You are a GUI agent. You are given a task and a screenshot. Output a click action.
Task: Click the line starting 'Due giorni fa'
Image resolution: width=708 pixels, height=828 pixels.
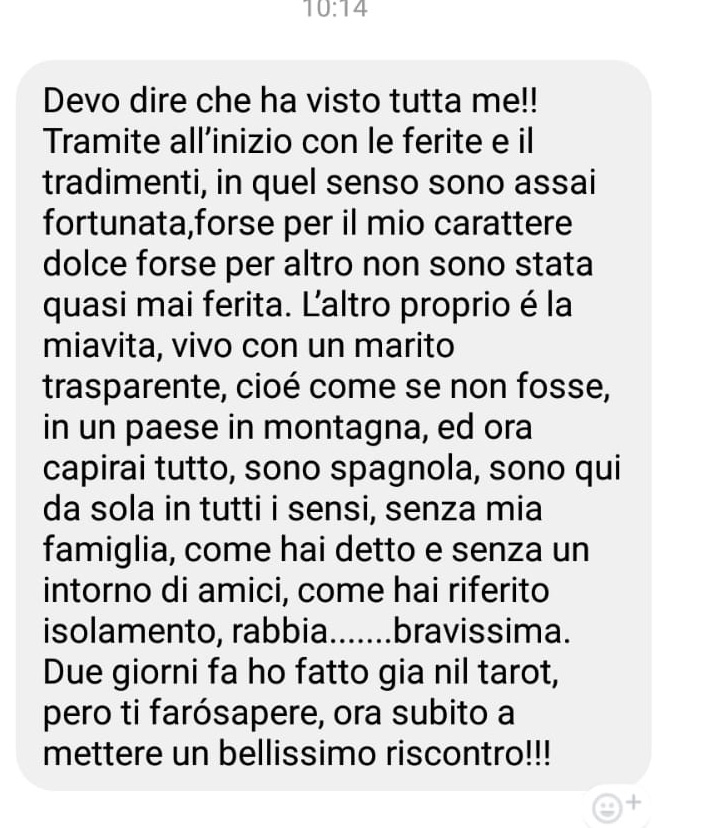300,673
